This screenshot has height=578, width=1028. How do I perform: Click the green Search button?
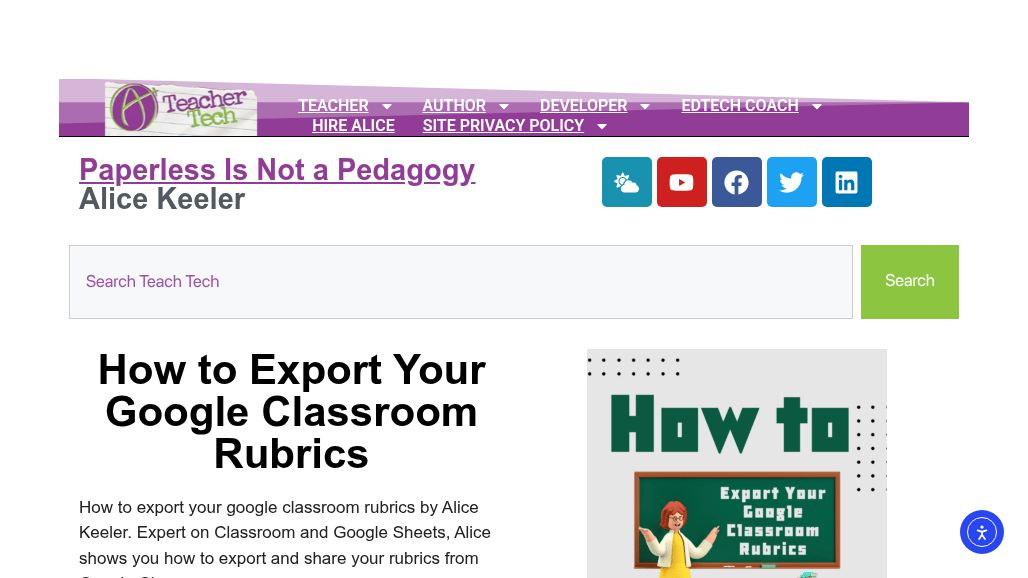click(x=909, y=282)
